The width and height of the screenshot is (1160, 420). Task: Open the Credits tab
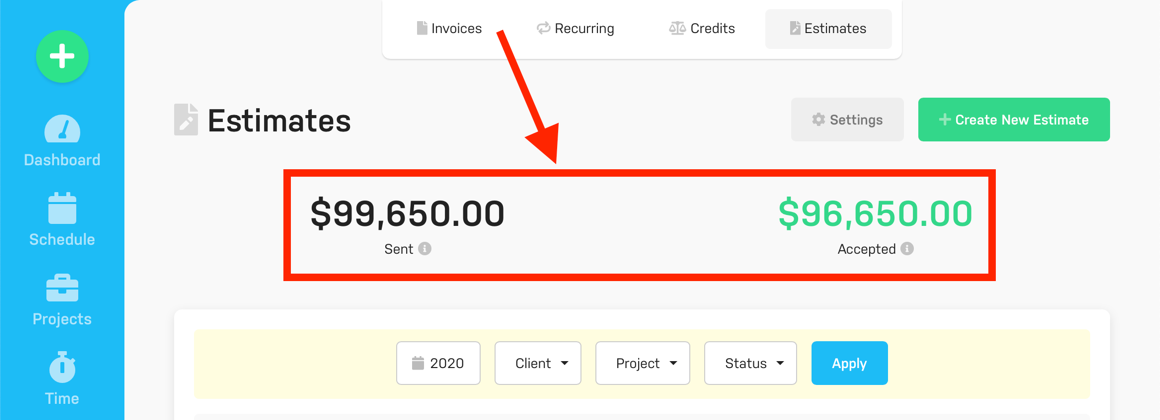[x=702, y=29]
